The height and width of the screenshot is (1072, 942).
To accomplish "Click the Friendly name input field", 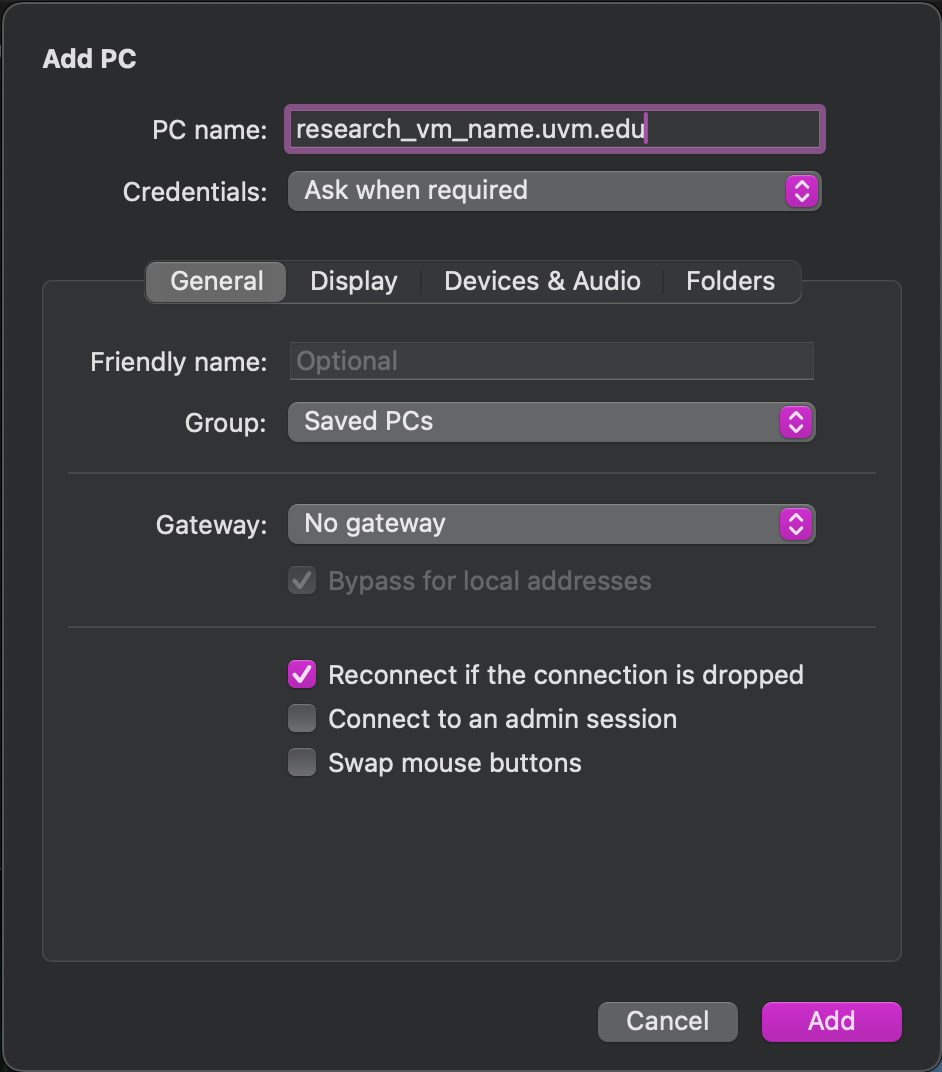I will click(551, 361).
